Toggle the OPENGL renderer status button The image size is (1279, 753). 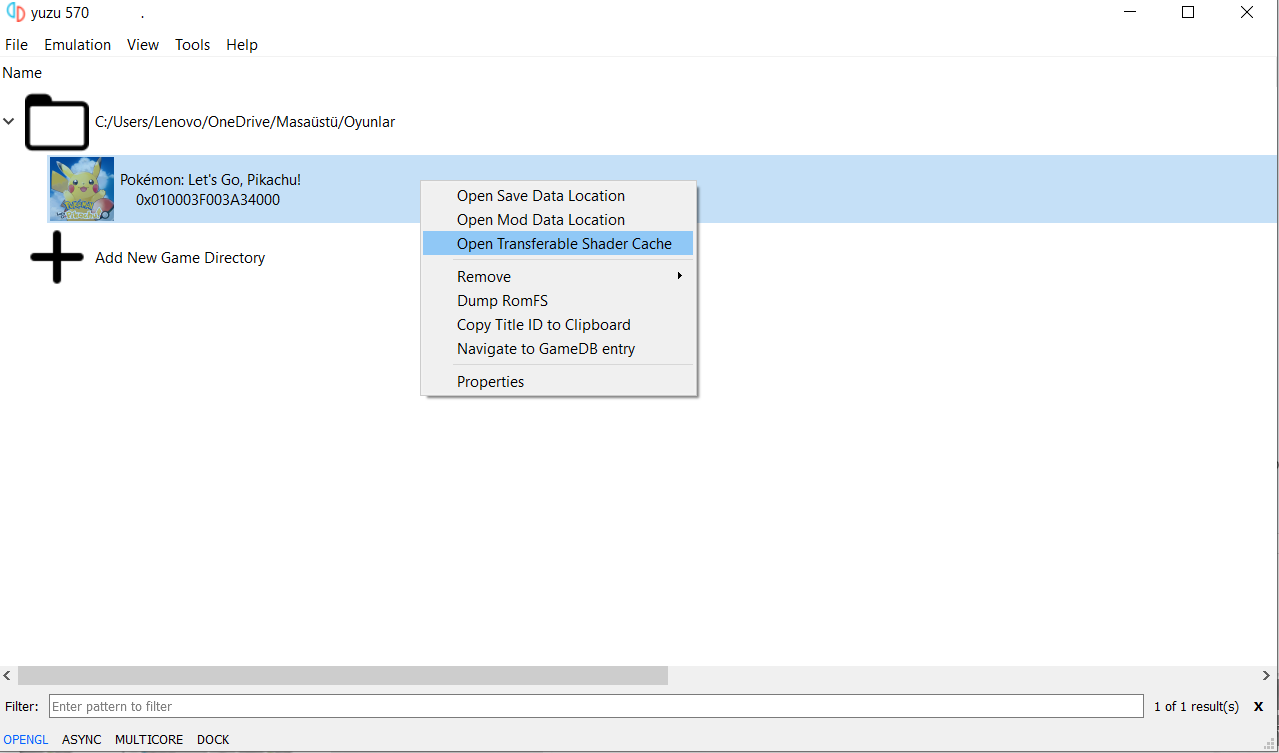(x=26, y=740)
